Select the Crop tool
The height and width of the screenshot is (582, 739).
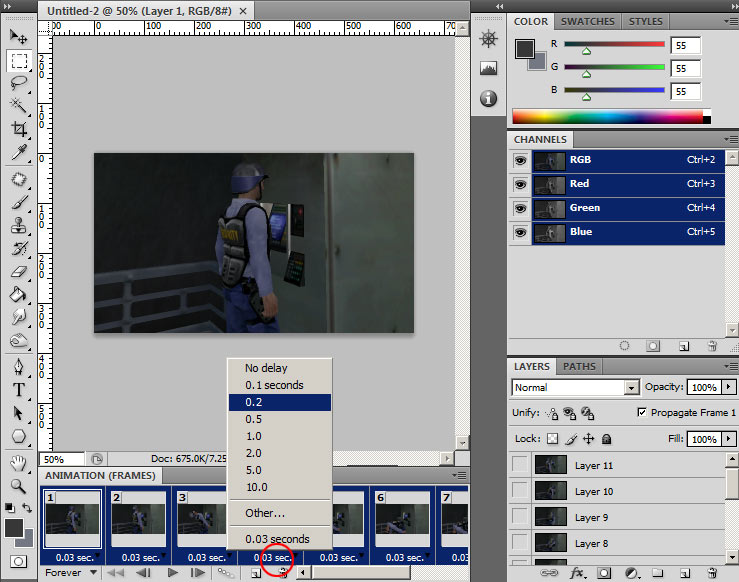click(x=19, y=129)
